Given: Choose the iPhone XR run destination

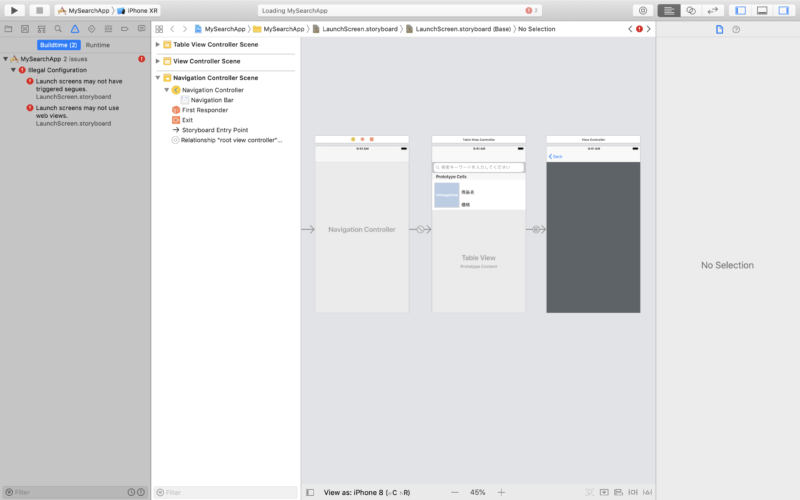Looking at the screenshot, I should 138,10.
